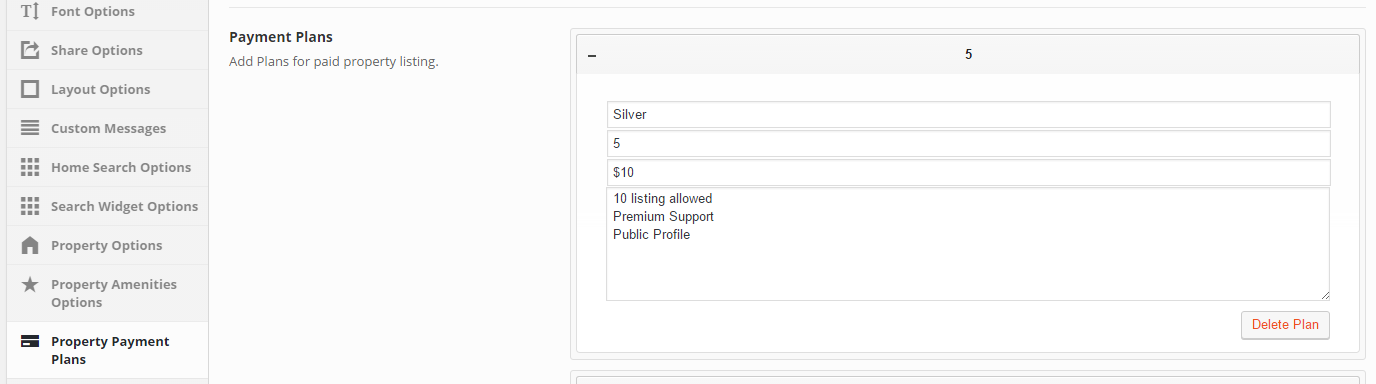Click the Property Options house icon
The height and width of the screenshot is (384, 1376).
pyautogui.click(x=30, y=245)
